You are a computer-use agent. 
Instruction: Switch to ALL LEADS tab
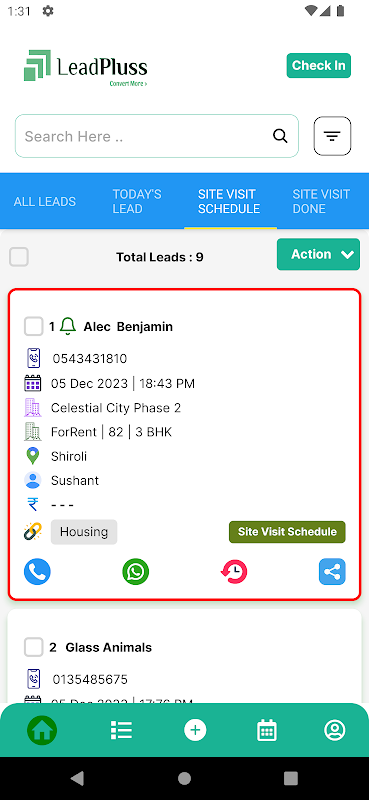44,202
